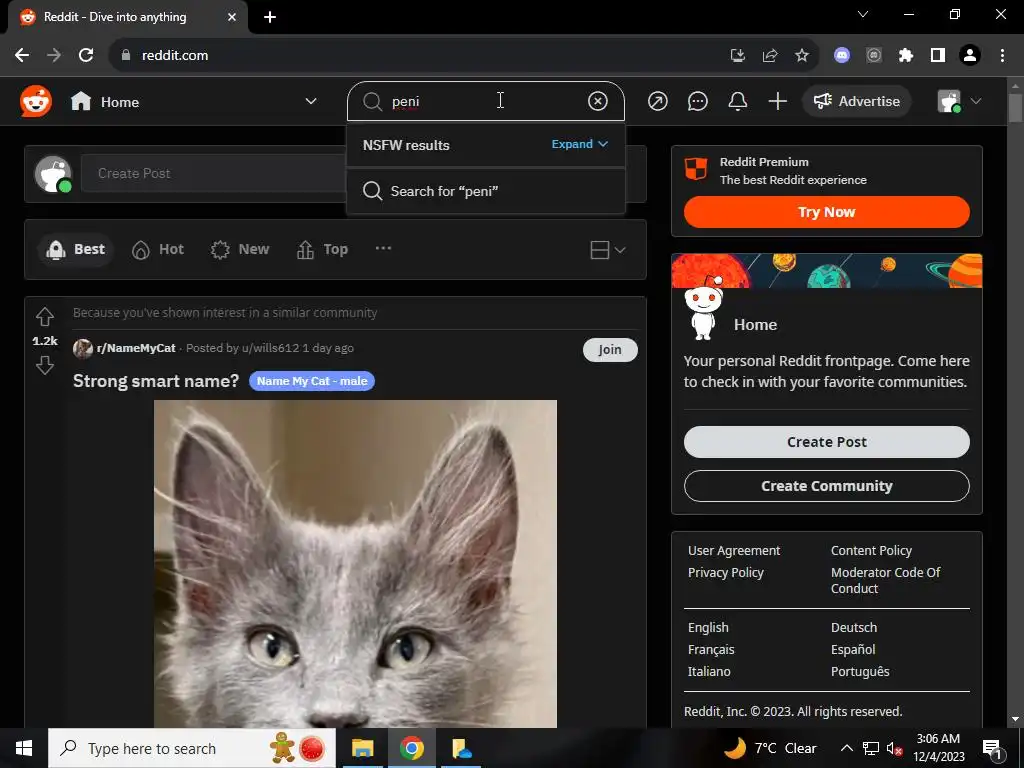The width and height of the screenshot is (1024, 768).
Task: Switch language to Deutsch
Action: [854, 628]
